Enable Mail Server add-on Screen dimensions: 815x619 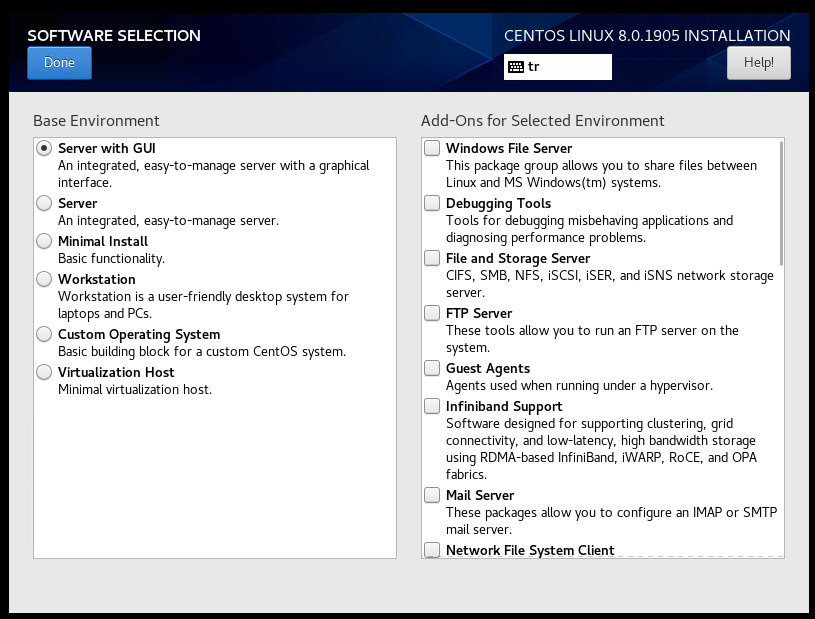tap(432, 495)
